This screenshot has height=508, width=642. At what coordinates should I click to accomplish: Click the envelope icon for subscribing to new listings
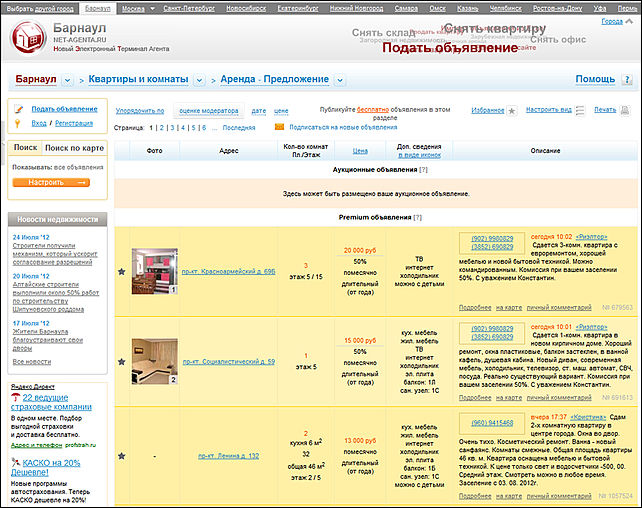[278, 128]
